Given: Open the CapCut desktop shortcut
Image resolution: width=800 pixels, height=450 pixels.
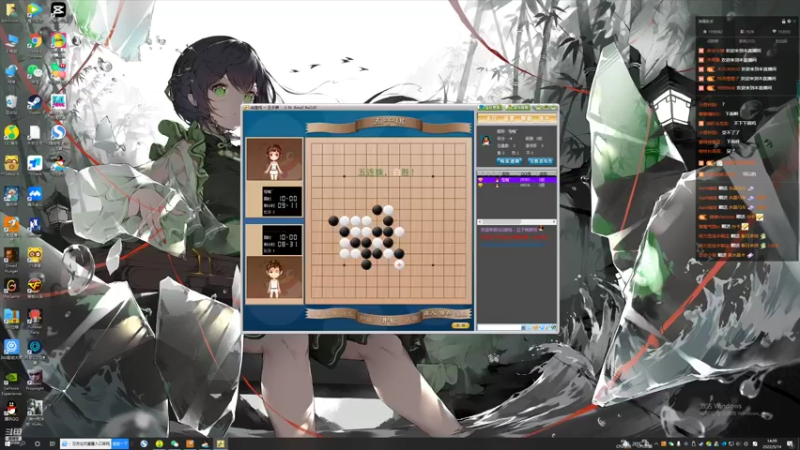Looking at the screenshot, I should coord(58,10).
